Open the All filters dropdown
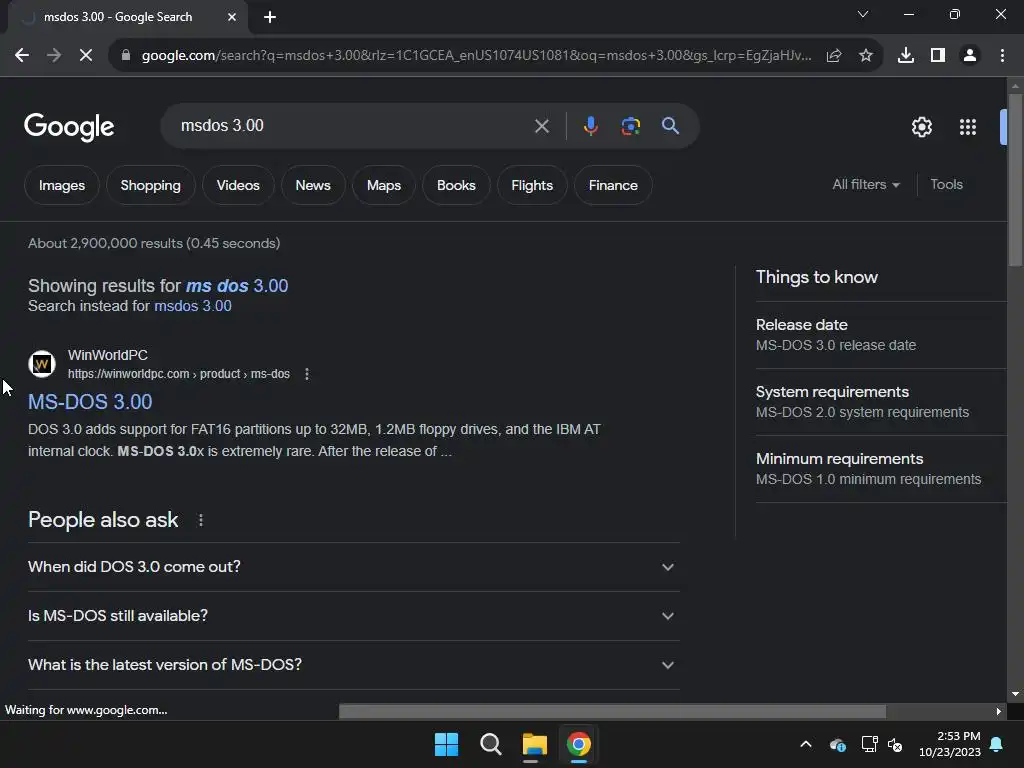 (x=865, y=185)
